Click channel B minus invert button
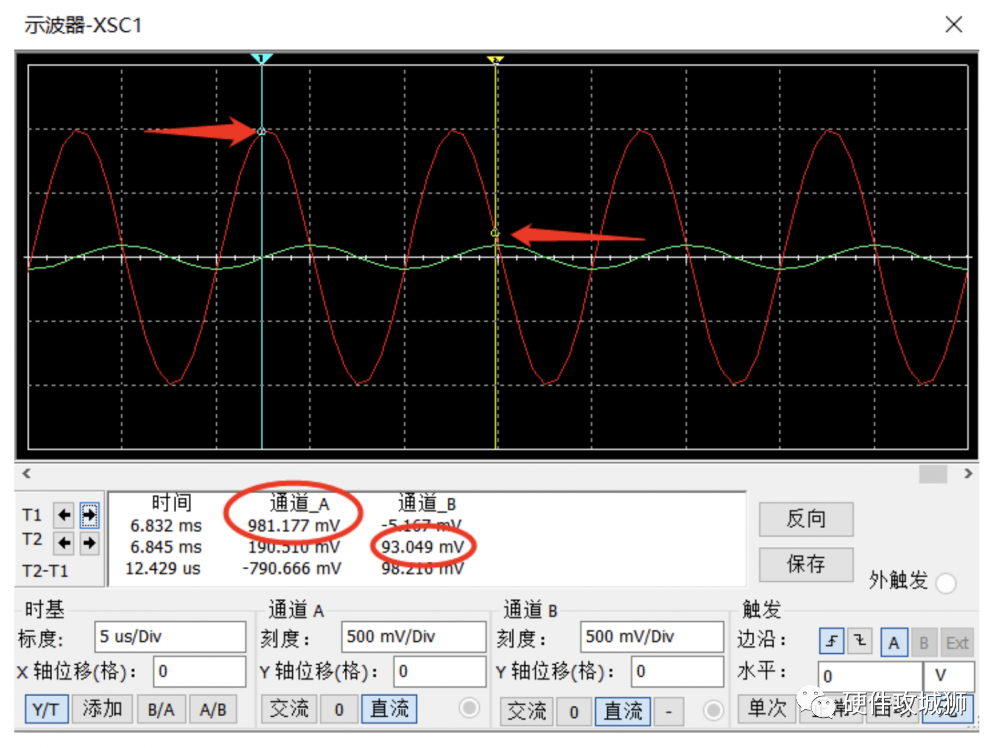Image resolution: width=1000 pixels, height=748 pixels. (x=668, y=712)
